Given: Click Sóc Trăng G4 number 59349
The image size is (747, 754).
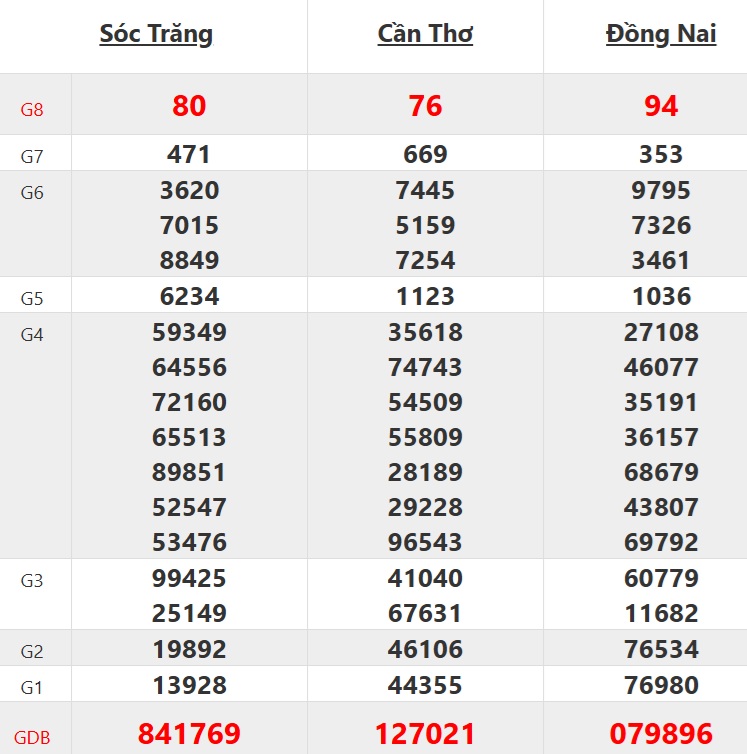Looking at the screenshot, I should tap(189, 332).
